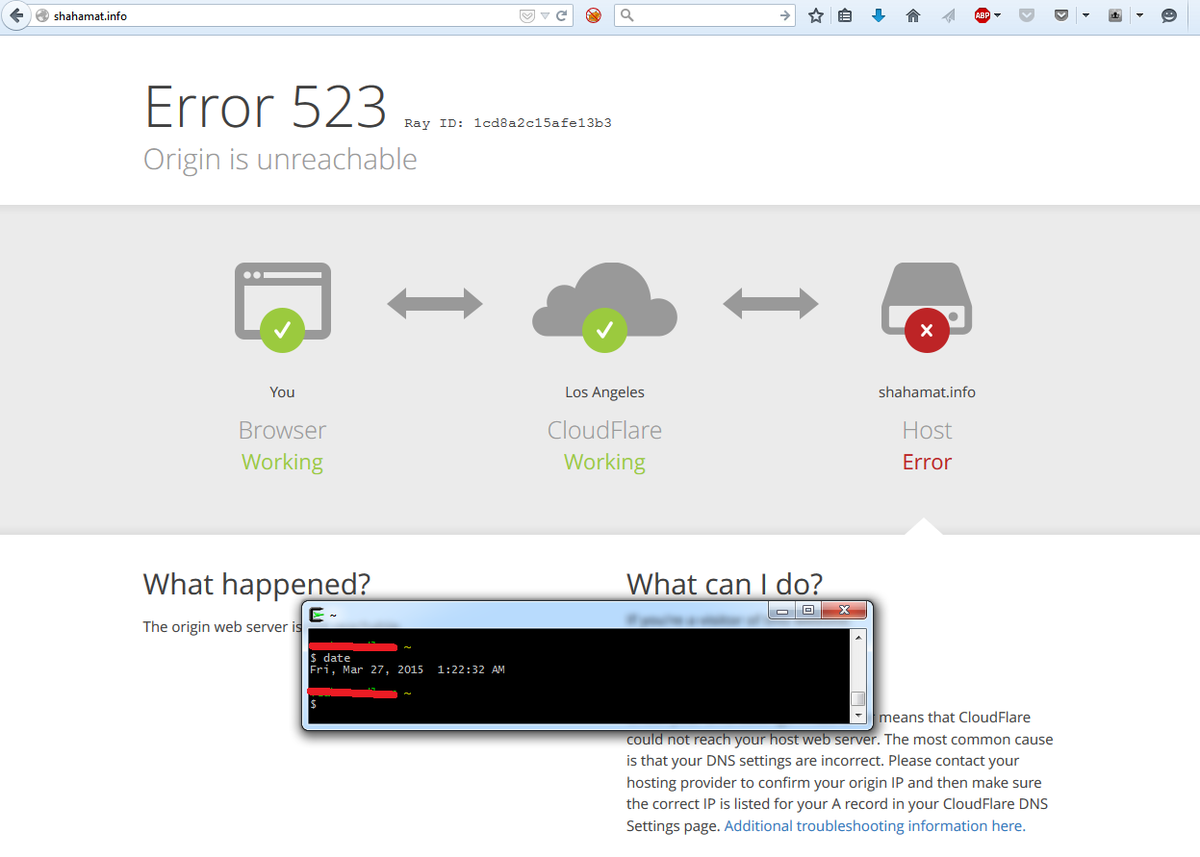Minimize the terminal window
Viewport: 1200px width, 857px height.
[x=784, y=610]
